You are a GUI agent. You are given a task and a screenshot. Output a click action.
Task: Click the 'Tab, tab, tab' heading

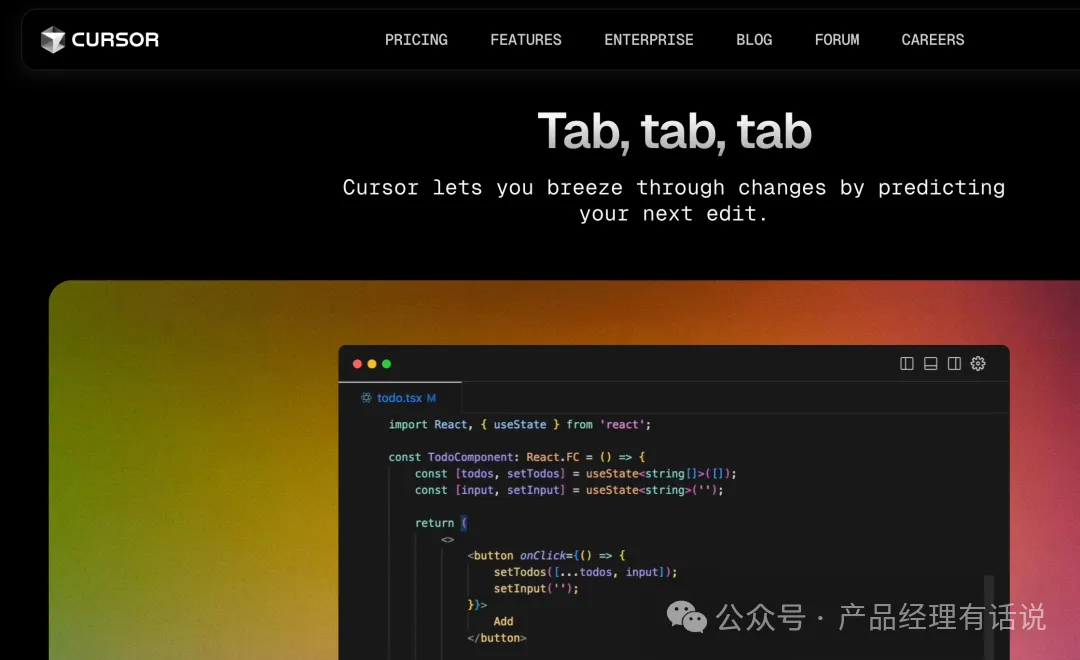coord(674,131)
